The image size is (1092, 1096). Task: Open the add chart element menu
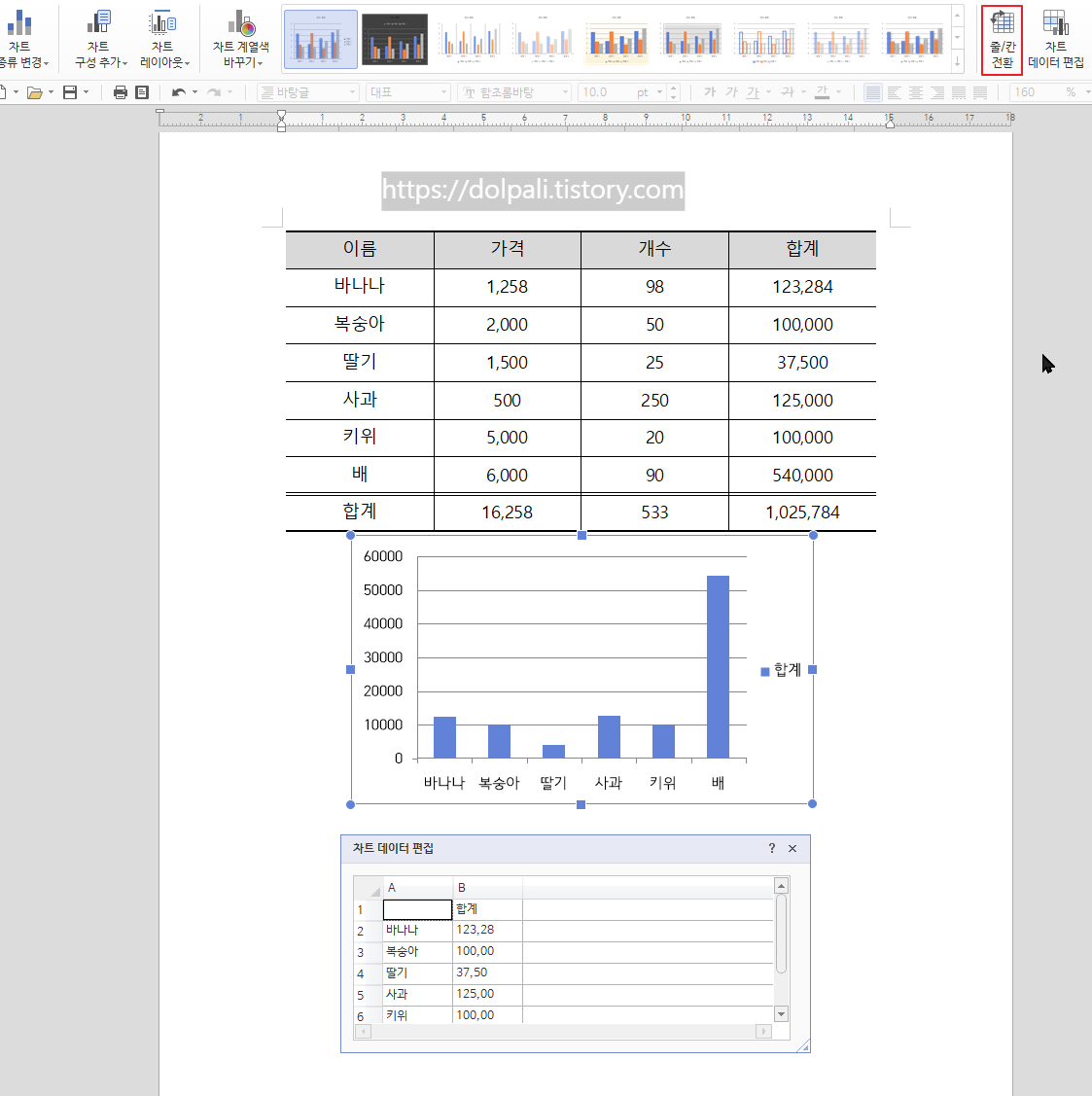pyautogui.click(x=101, y=39)
